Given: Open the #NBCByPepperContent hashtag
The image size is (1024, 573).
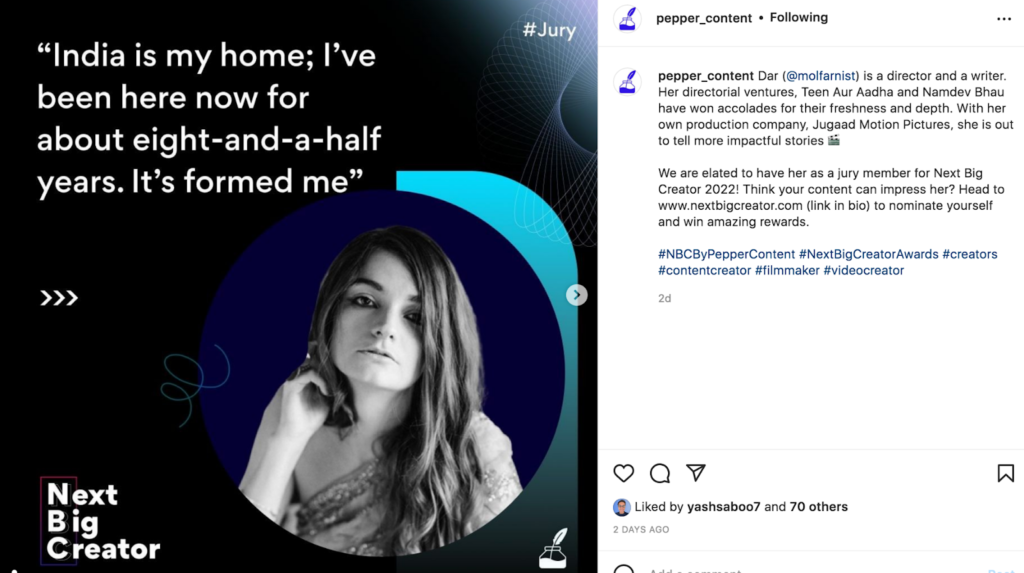Looking at the screenshot, I should tap(726, 254).
